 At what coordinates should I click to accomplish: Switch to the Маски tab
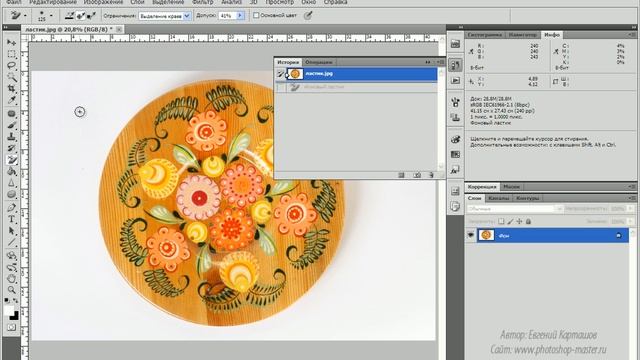point(511,187)
